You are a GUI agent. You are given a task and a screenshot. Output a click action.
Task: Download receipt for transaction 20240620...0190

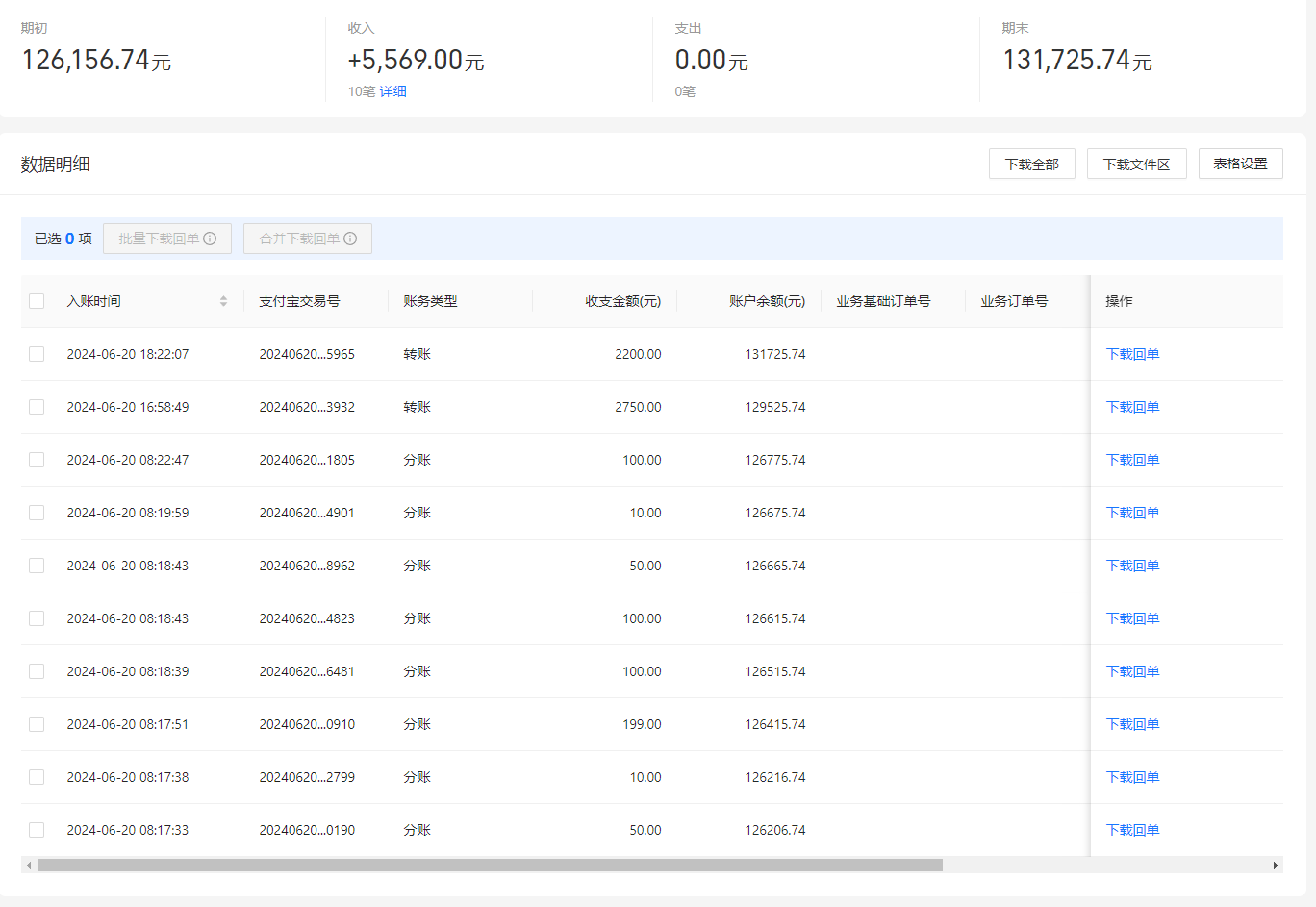coord(1132,830)
